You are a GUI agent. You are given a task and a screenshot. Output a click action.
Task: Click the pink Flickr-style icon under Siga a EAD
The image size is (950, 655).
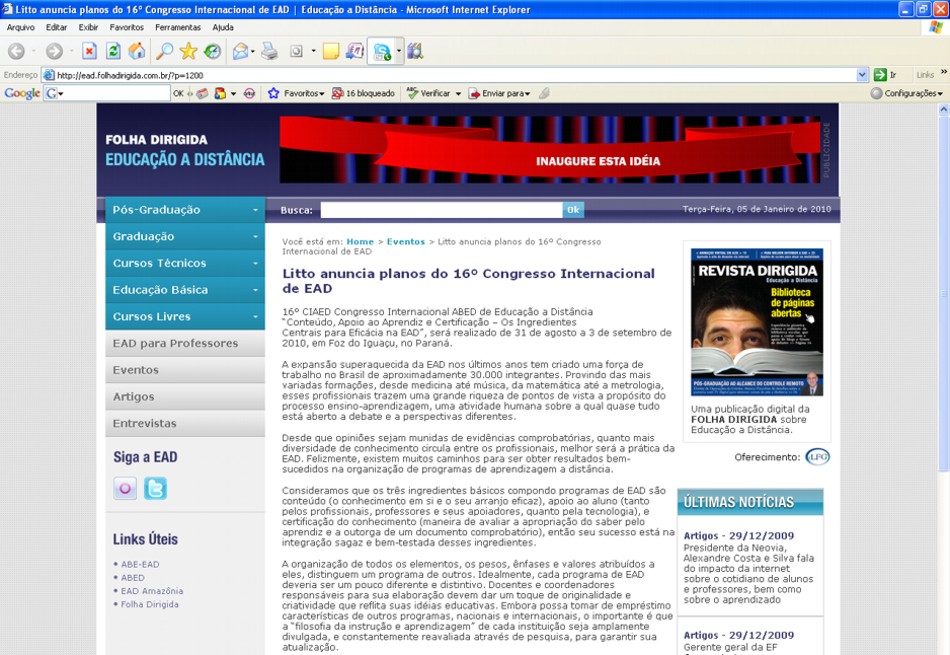coord(125,488)
